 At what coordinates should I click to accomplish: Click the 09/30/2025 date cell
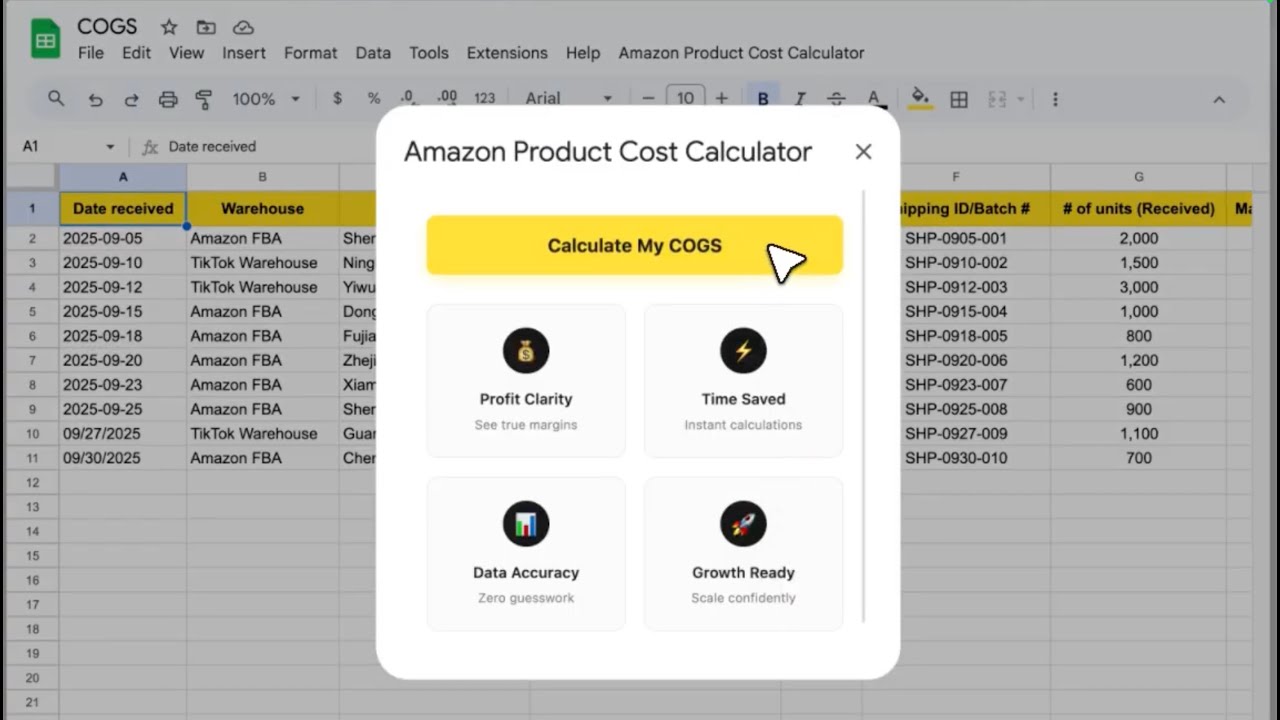pos(123,458)
